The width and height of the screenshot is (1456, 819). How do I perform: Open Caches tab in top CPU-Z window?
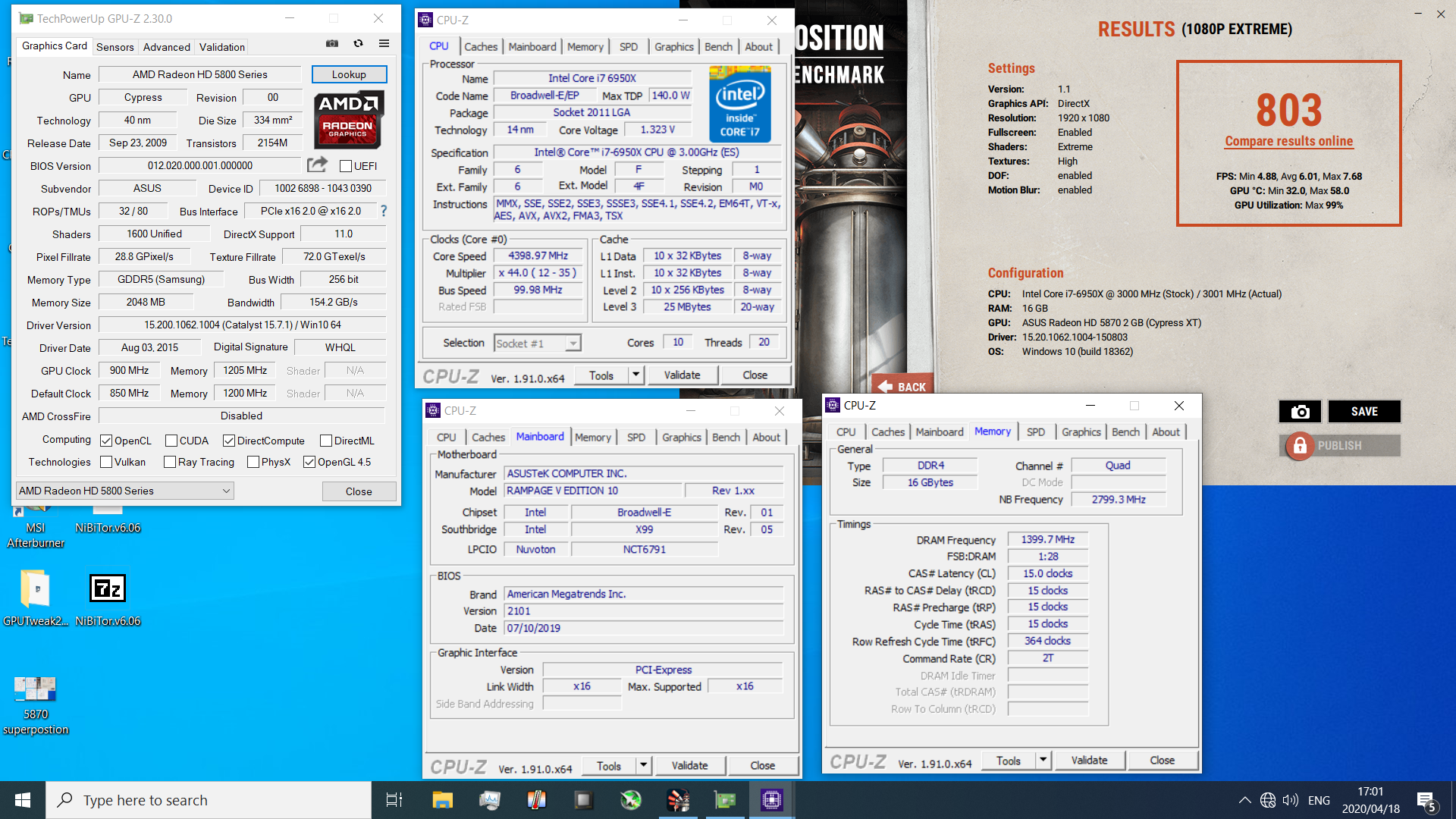tap(481, 47)
